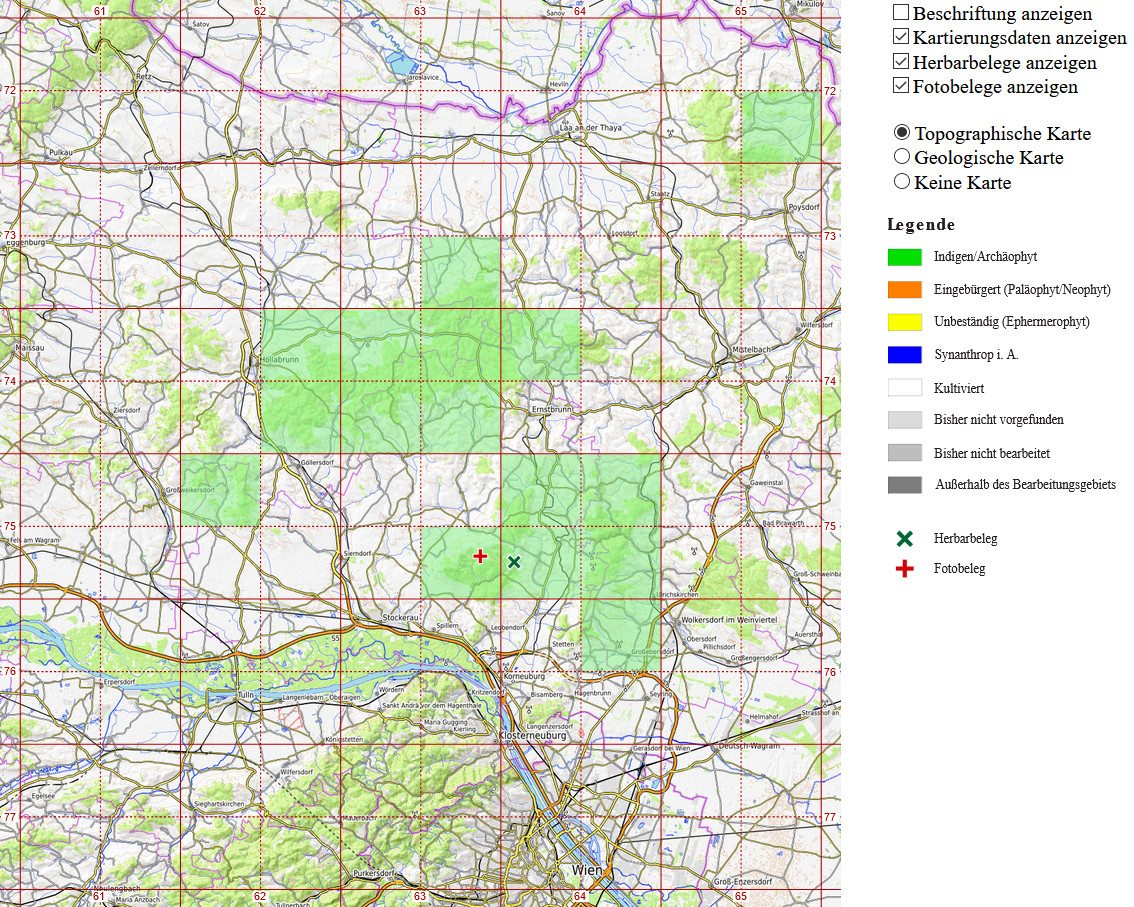
Task: Click the Indigen/Archäophyt legend label
Action: click(x=985, y=257)
